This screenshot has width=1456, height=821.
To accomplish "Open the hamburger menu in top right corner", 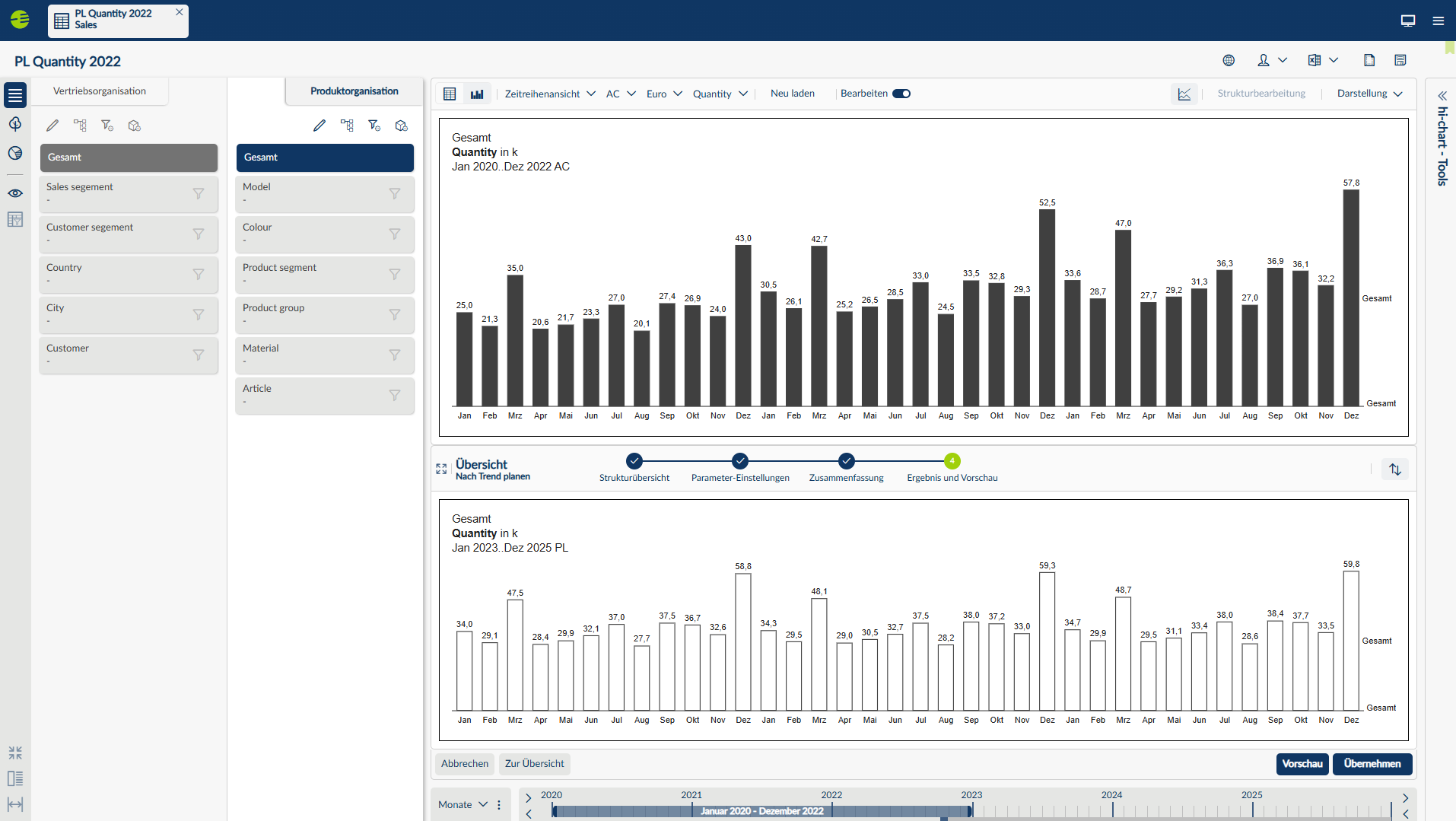I will click(1438, 21).
